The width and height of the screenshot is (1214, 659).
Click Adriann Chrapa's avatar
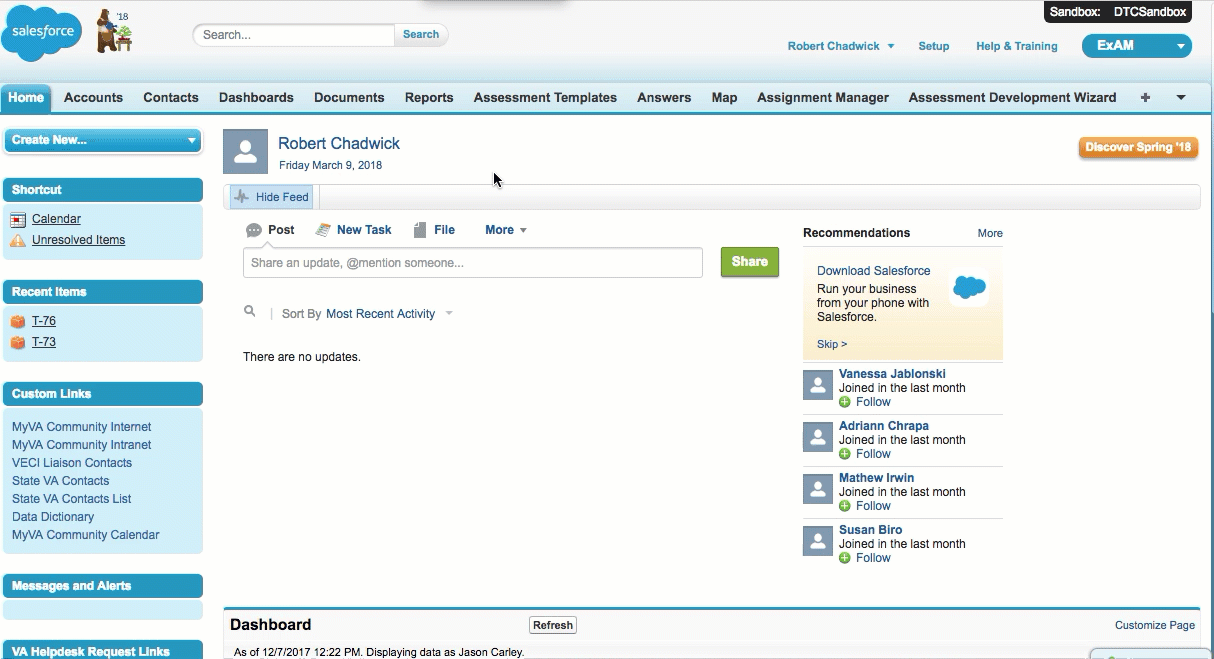[818, 436]
